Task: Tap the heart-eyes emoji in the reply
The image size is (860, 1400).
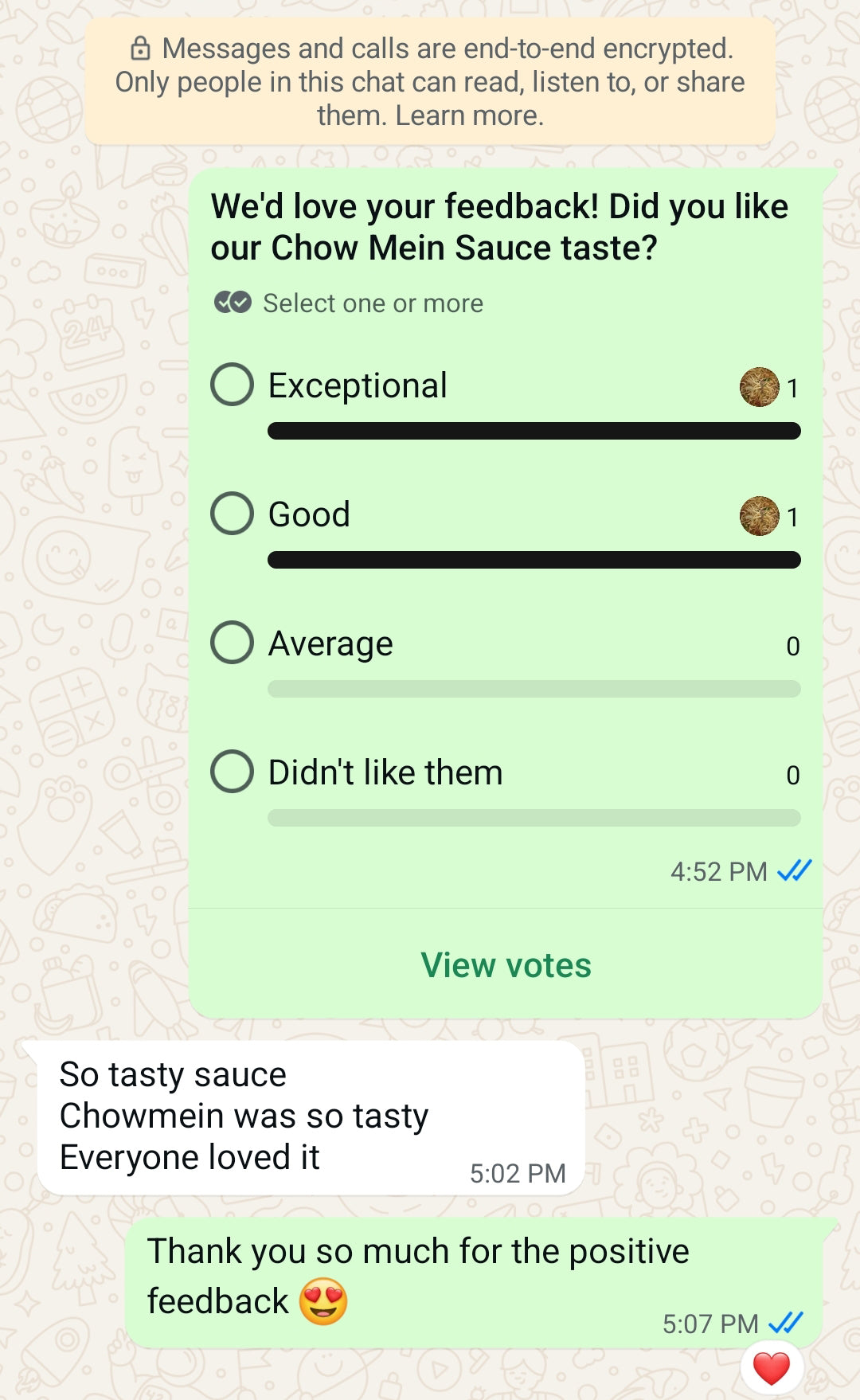Action: click(x=323, y=1301)
